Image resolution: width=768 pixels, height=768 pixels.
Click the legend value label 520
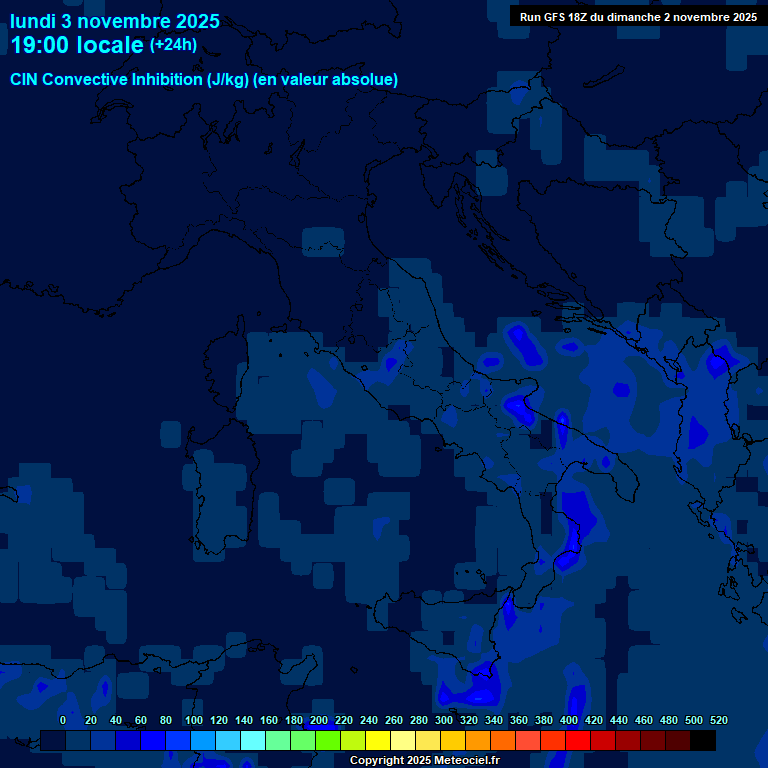click(718, 720)
